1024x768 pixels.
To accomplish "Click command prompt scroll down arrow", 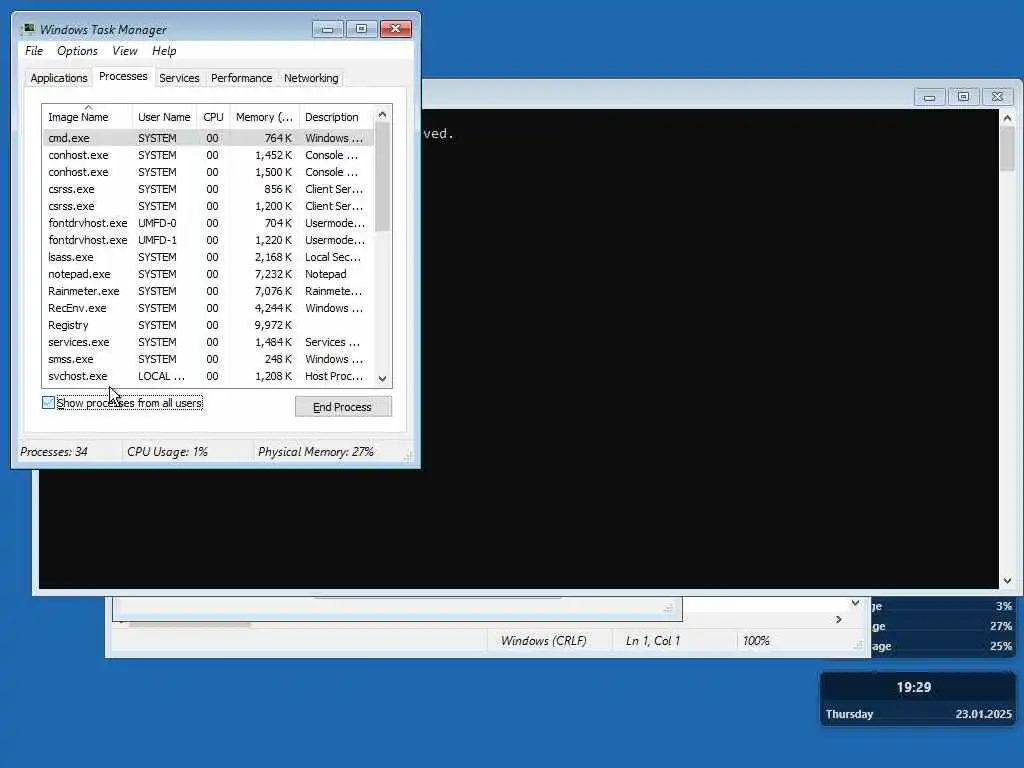I will [x=1007, y=581].
